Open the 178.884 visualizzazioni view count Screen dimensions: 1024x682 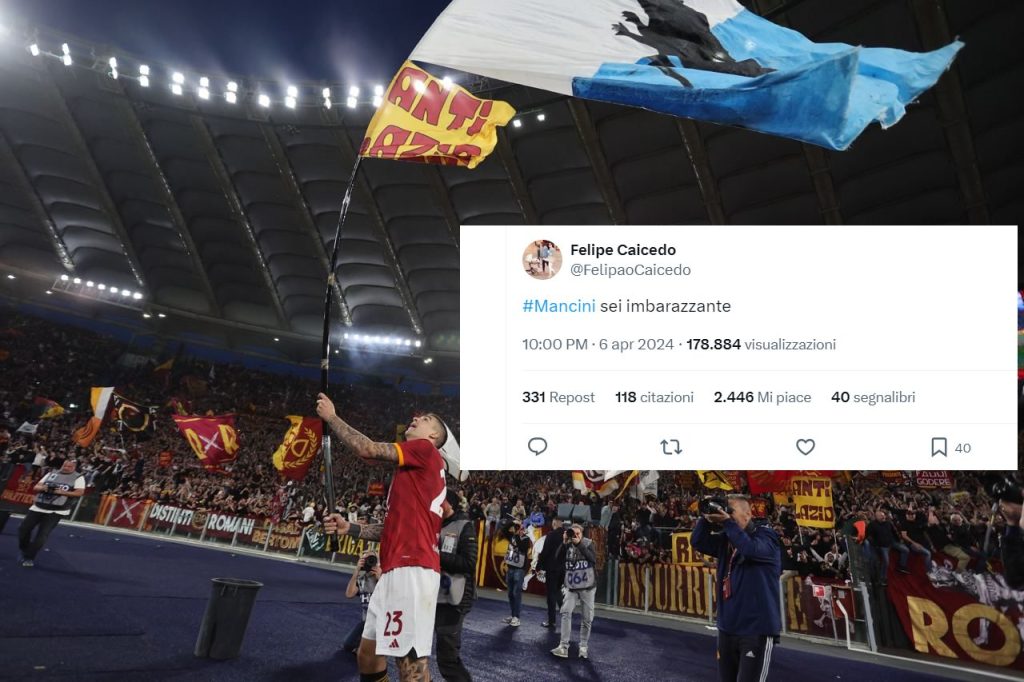761,344
